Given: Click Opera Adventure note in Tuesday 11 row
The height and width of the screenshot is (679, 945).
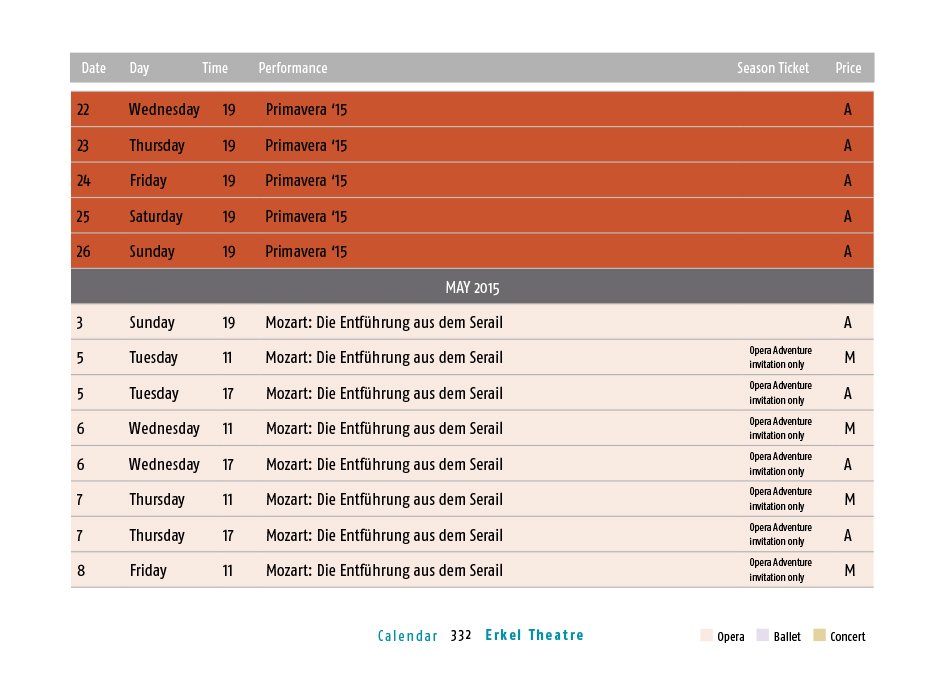Looking at the screenshot, I should 780,357.
